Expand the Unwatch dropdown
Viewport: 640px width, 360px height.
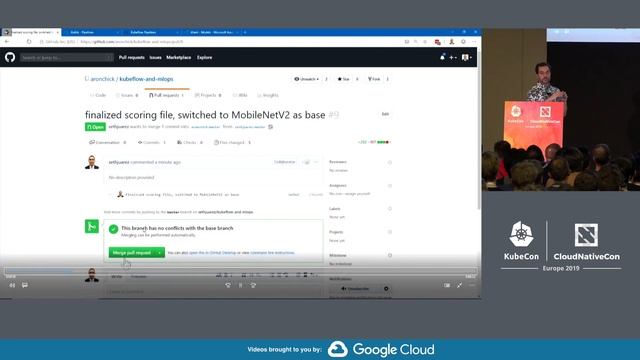tap(307, 79)
